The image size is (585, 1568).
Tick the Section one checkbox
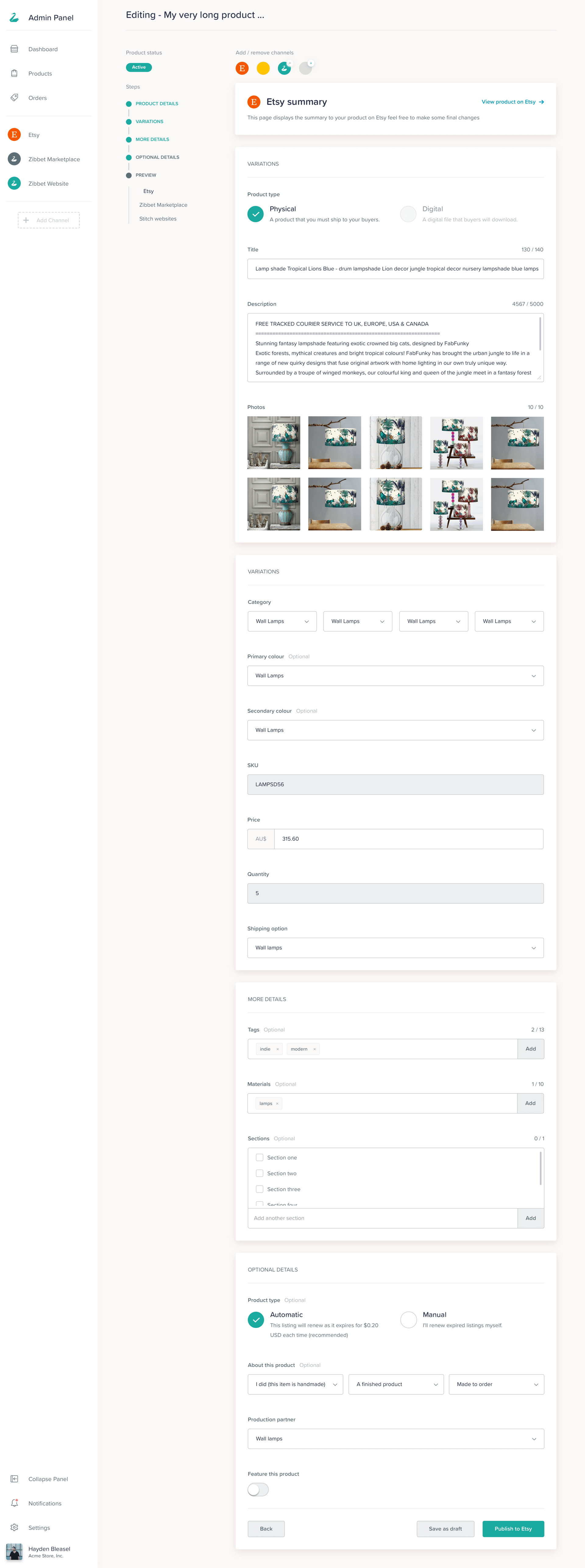[x=259, y=1157]
